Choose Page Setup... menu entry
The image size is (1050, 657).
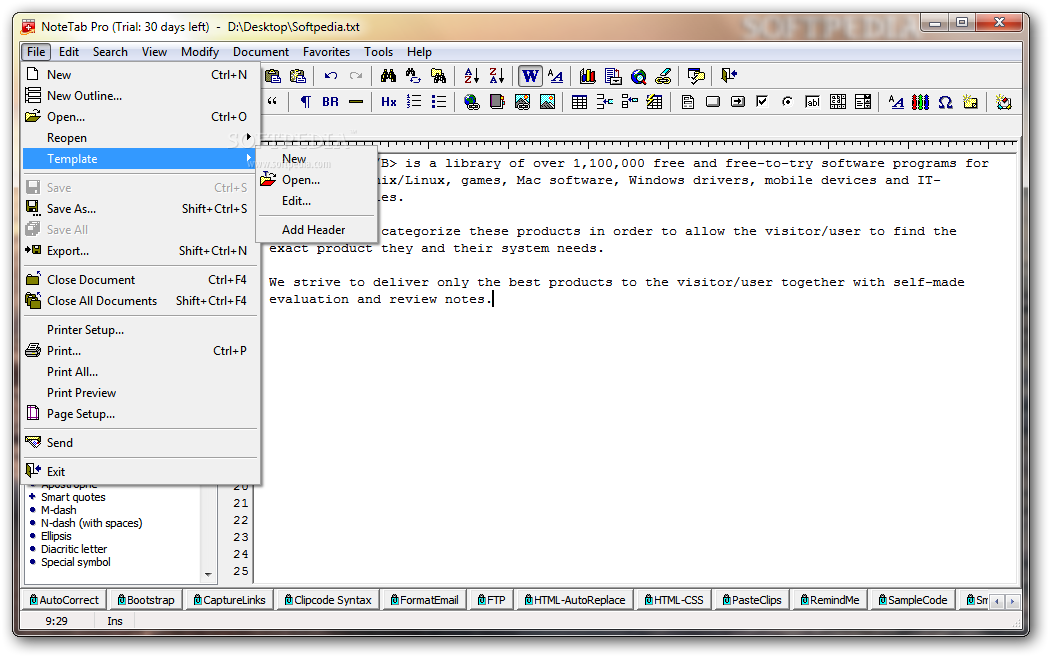141,414
